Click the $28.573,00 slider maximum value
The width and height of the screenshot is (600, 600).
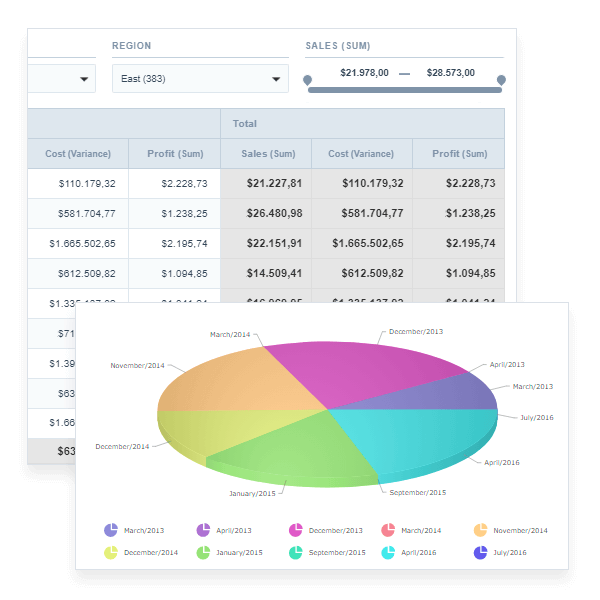[x=451, y=73]
